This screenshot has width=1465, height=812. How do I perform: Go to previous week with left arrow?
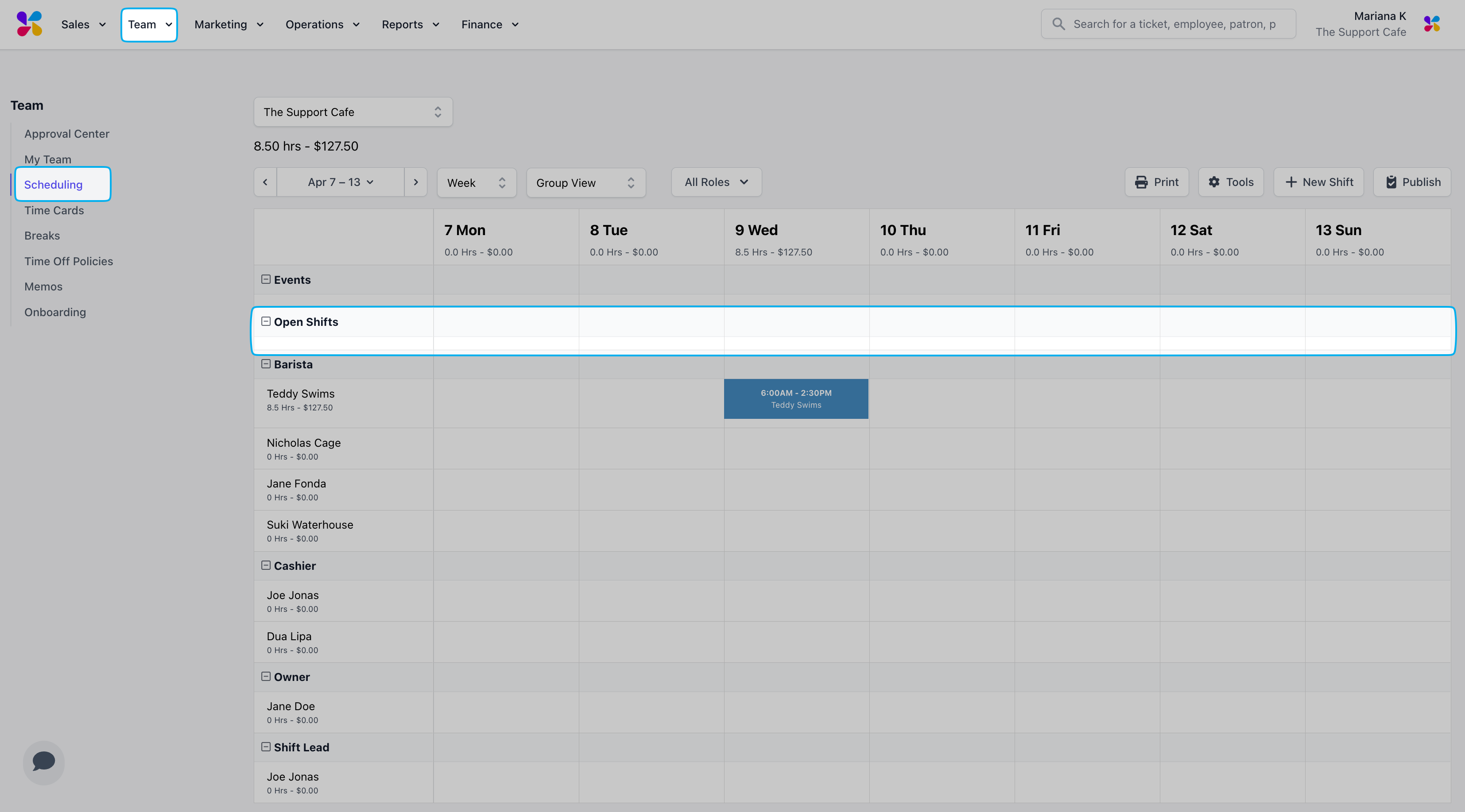coord(265,182)
